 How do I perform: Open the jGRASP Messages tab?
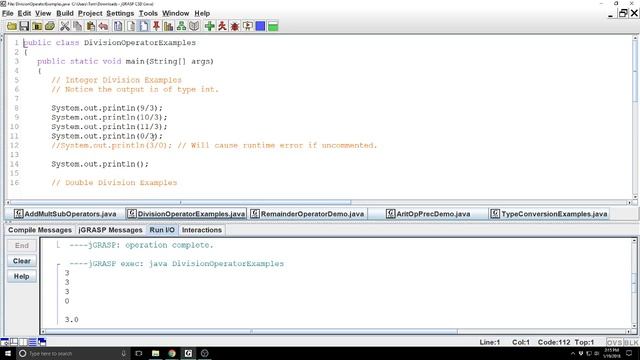[x=110, y=230]
